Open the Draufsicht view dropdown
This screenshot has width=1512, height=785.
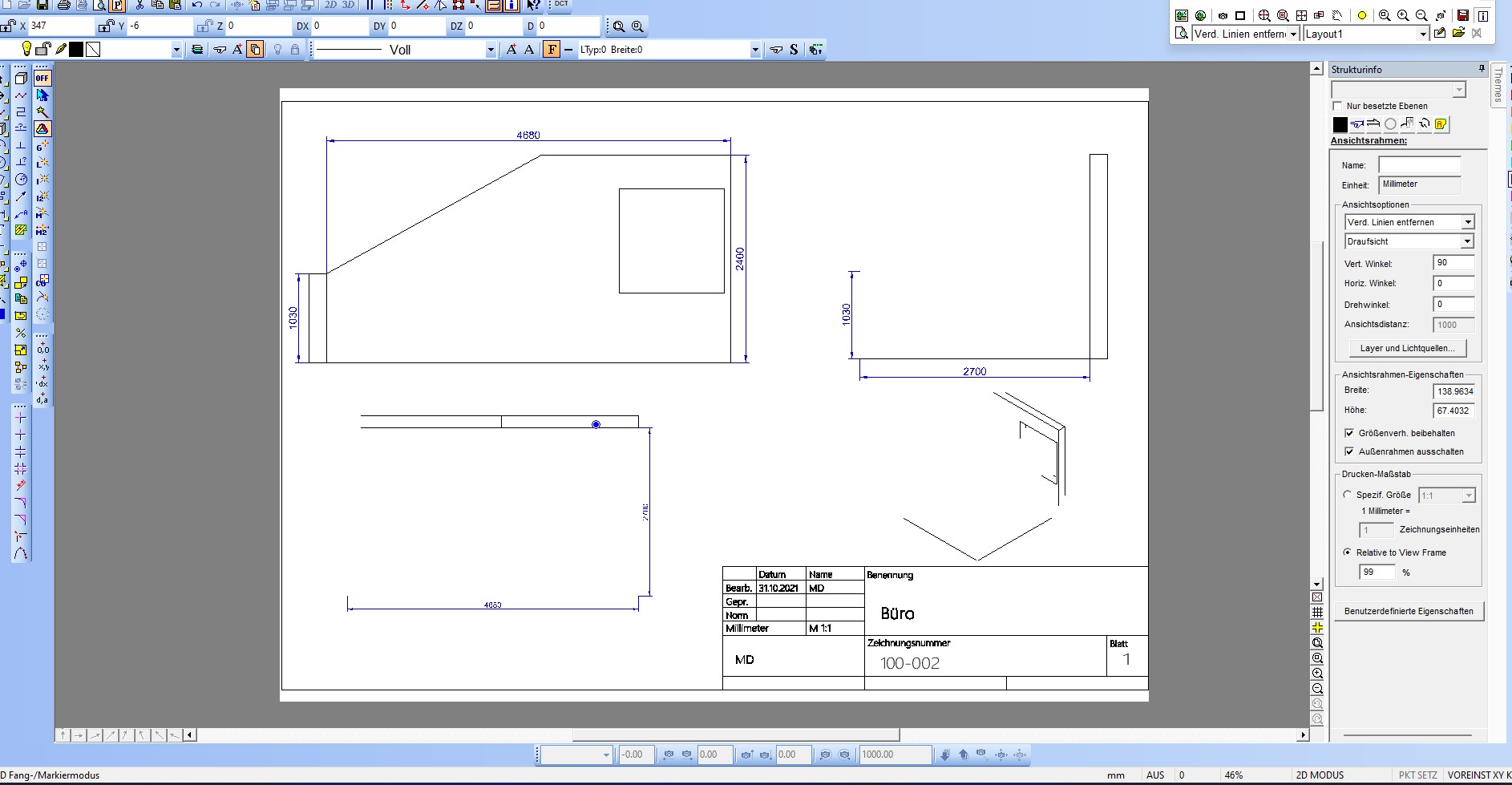point(1466,241)
